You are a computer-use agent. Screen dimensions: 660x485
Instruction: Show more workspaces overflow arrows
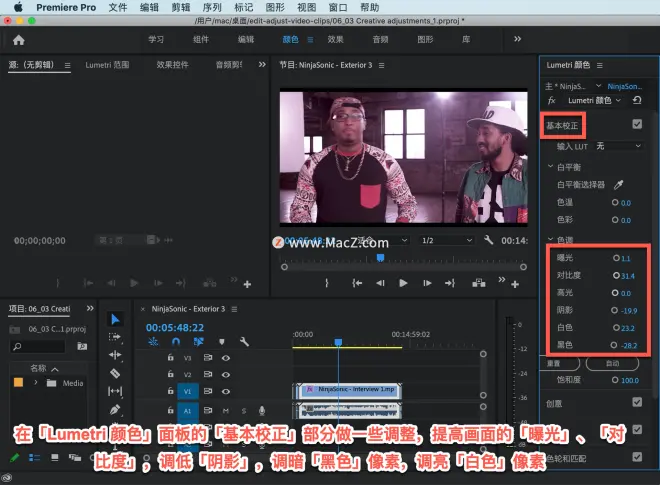tap(517, 39)
